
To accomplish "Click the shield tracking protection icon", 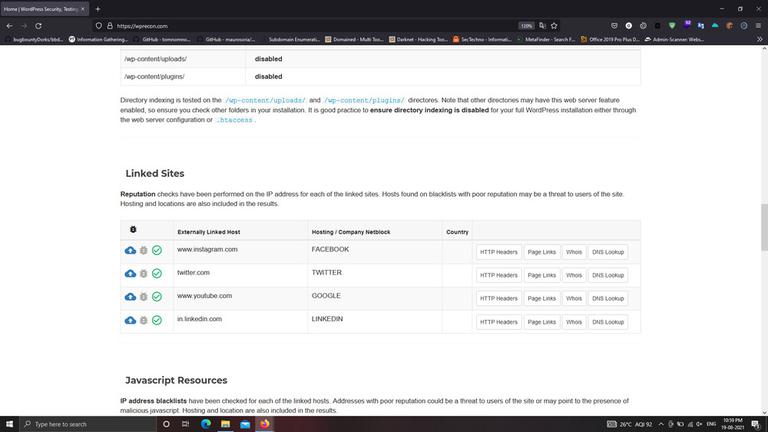I will pyautogui.click(x=98, y=26).
